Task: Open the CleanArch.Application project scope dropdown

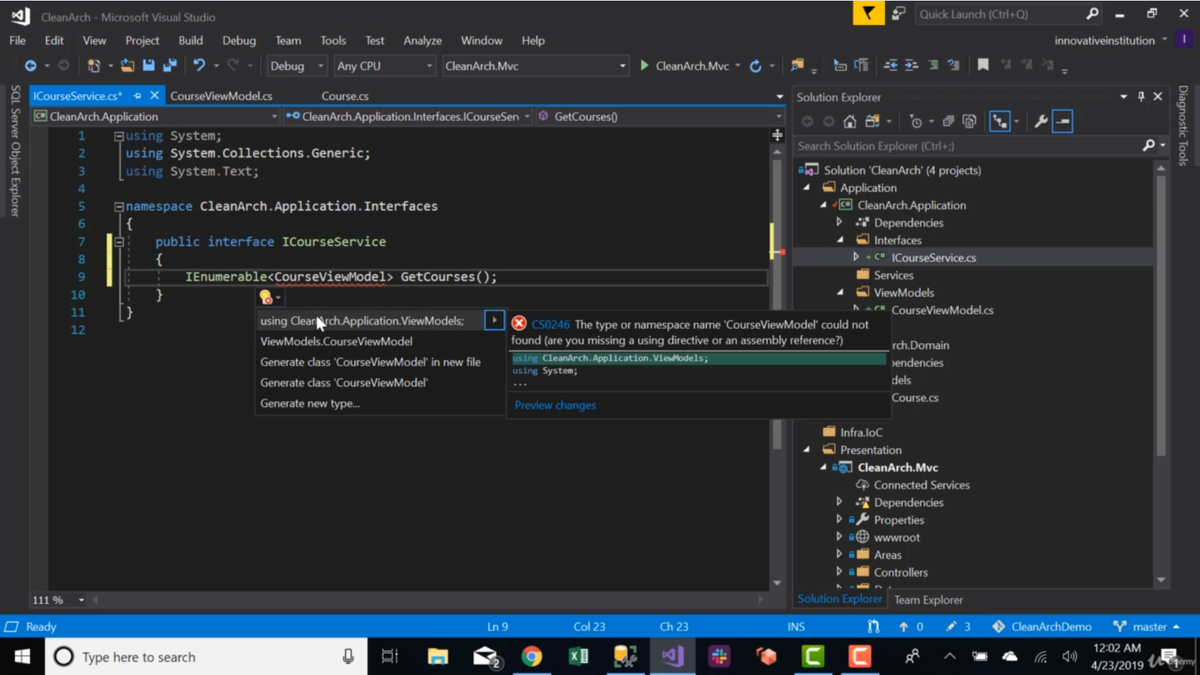Action: [155, 116]
